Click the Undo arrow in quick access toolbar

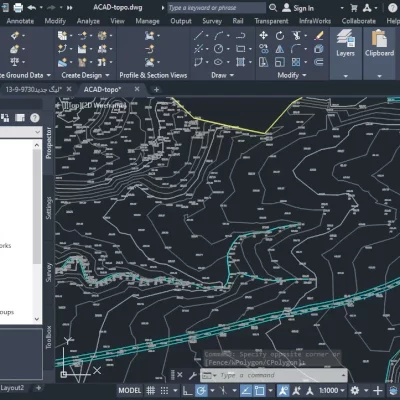pos(32,7)
